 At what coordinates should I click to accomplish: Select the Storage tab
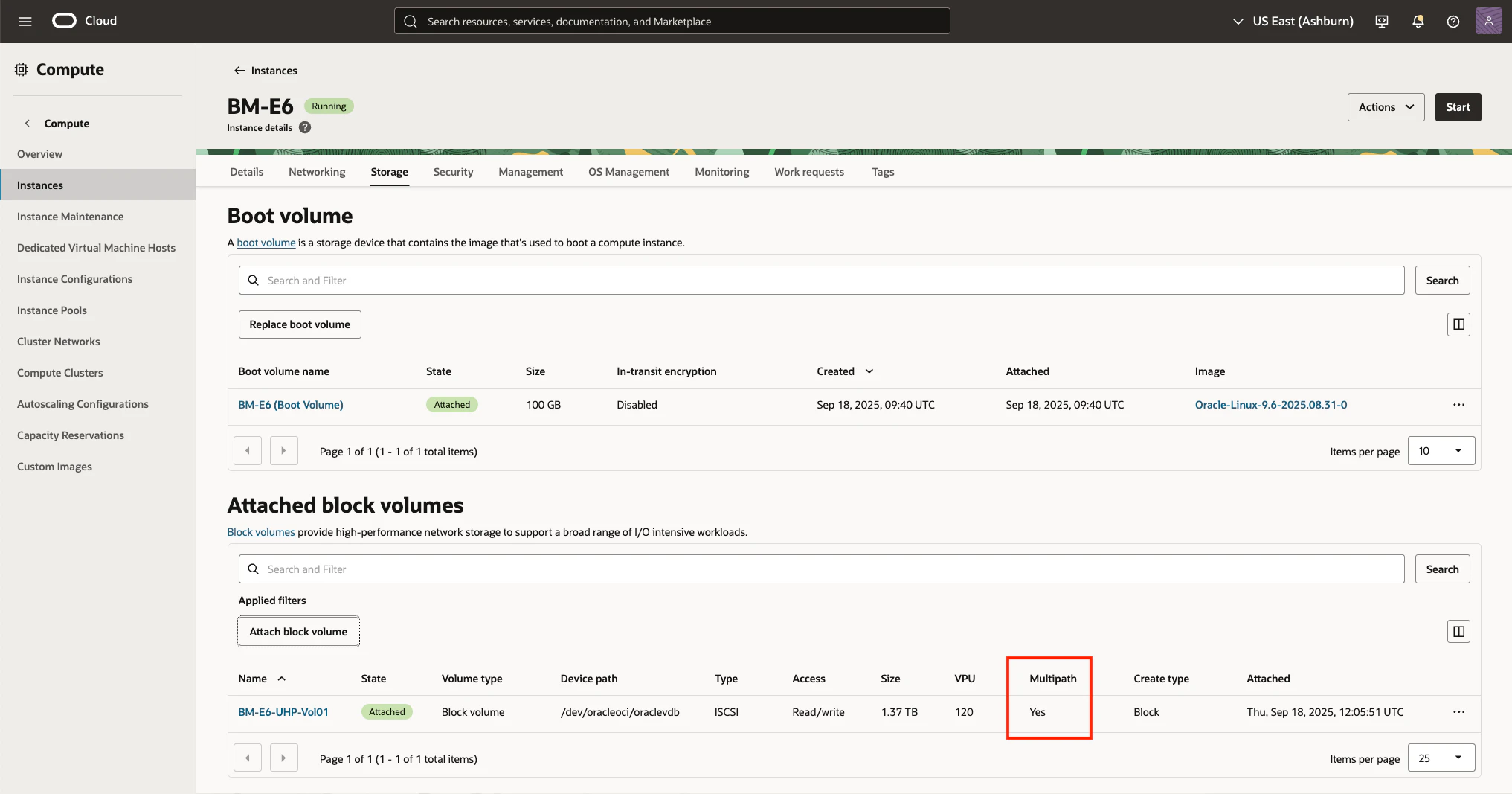(x=390, y=172)
